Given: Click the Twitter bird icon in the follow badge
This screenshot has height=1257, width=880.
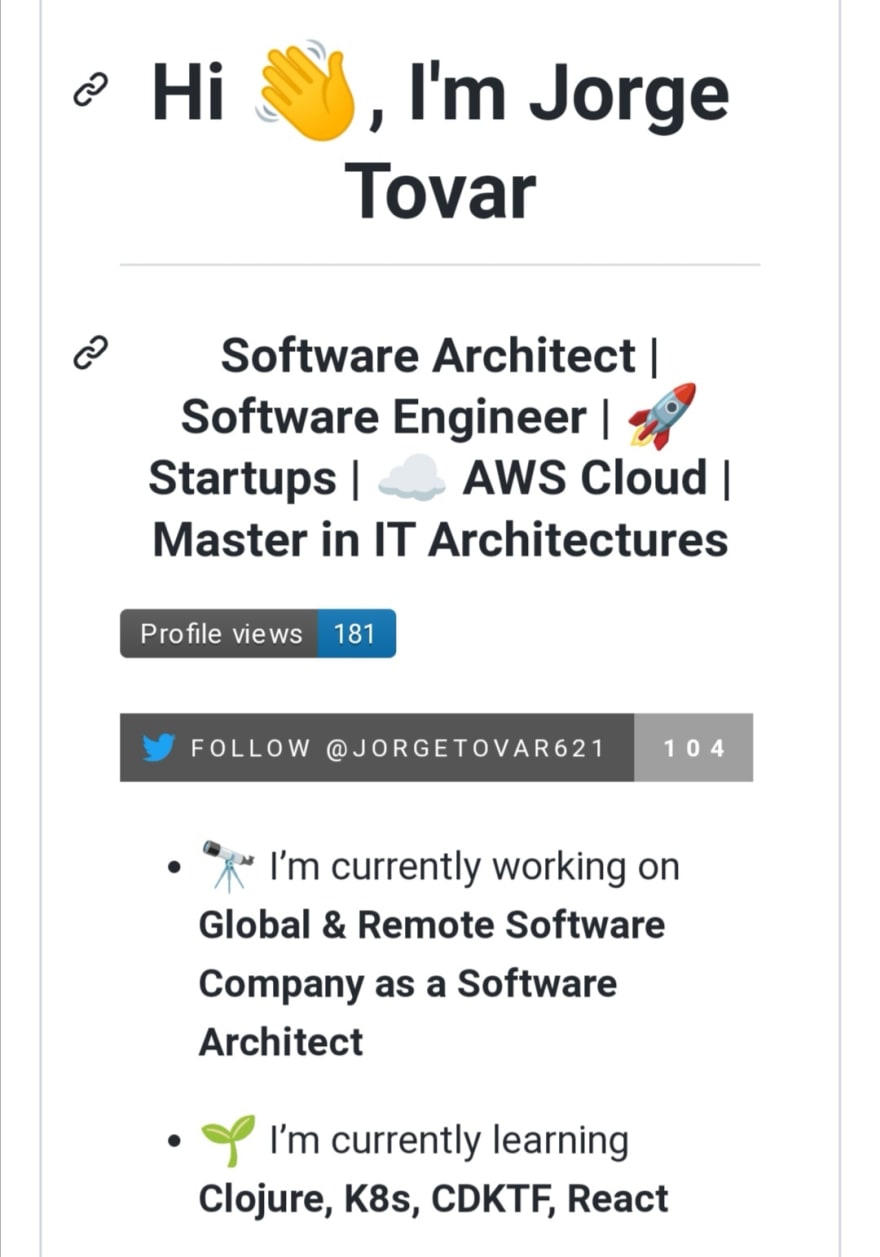Looking at the screenshot, I should tap(159, 747).
